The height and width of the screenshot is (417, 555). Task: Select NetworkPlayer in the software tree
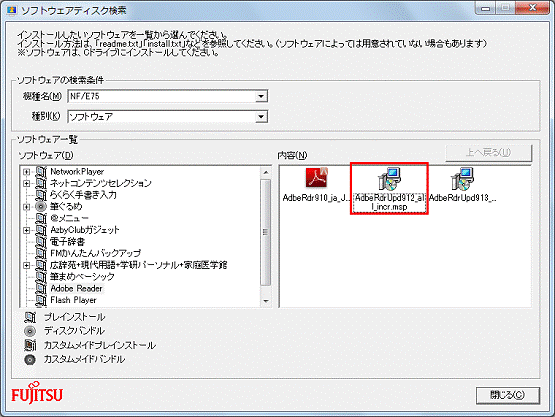coord(77,172)
